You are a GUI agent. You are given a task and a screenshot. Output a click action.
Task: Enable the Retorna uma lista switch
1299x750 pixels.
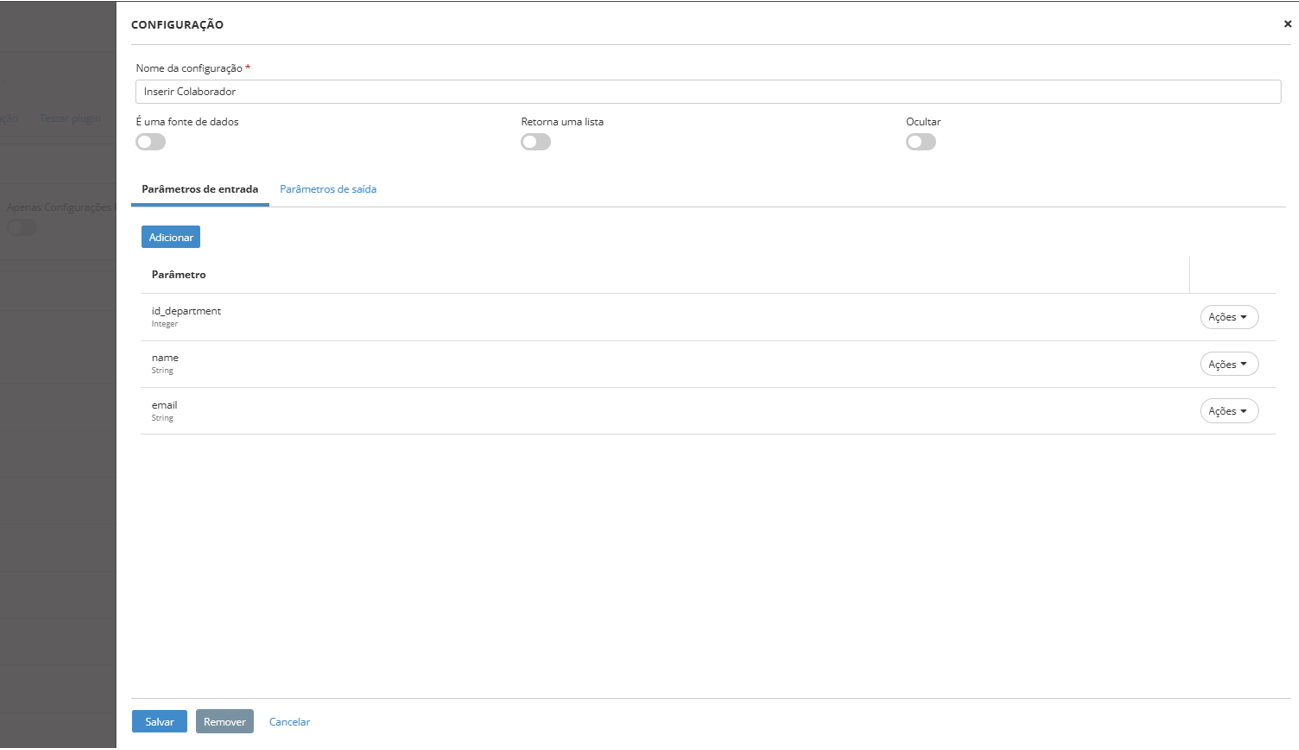click(x=536, y=142)
